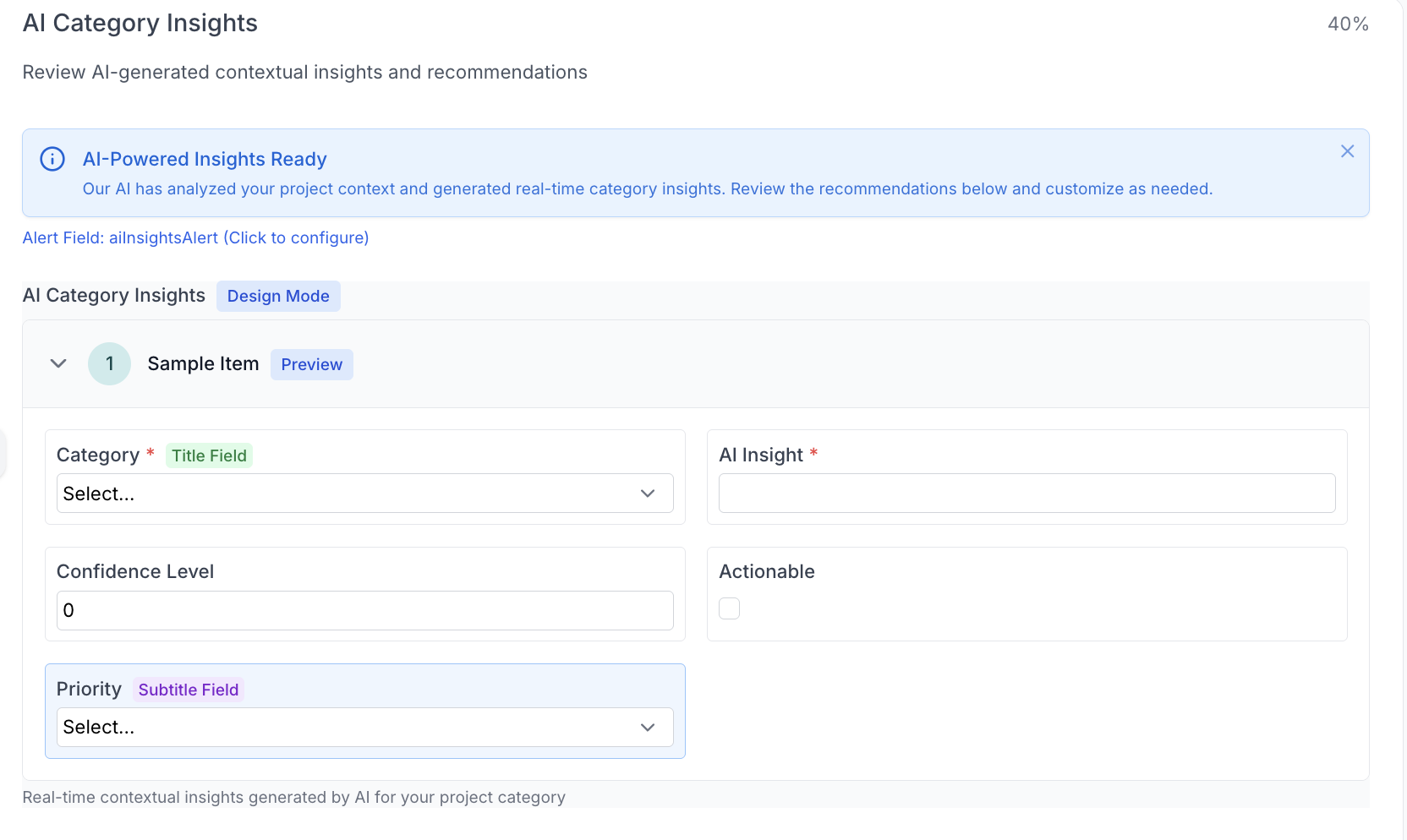Click the Actionable label
This screenshot has height=840, width=1407.
click(x=767, y=571)
